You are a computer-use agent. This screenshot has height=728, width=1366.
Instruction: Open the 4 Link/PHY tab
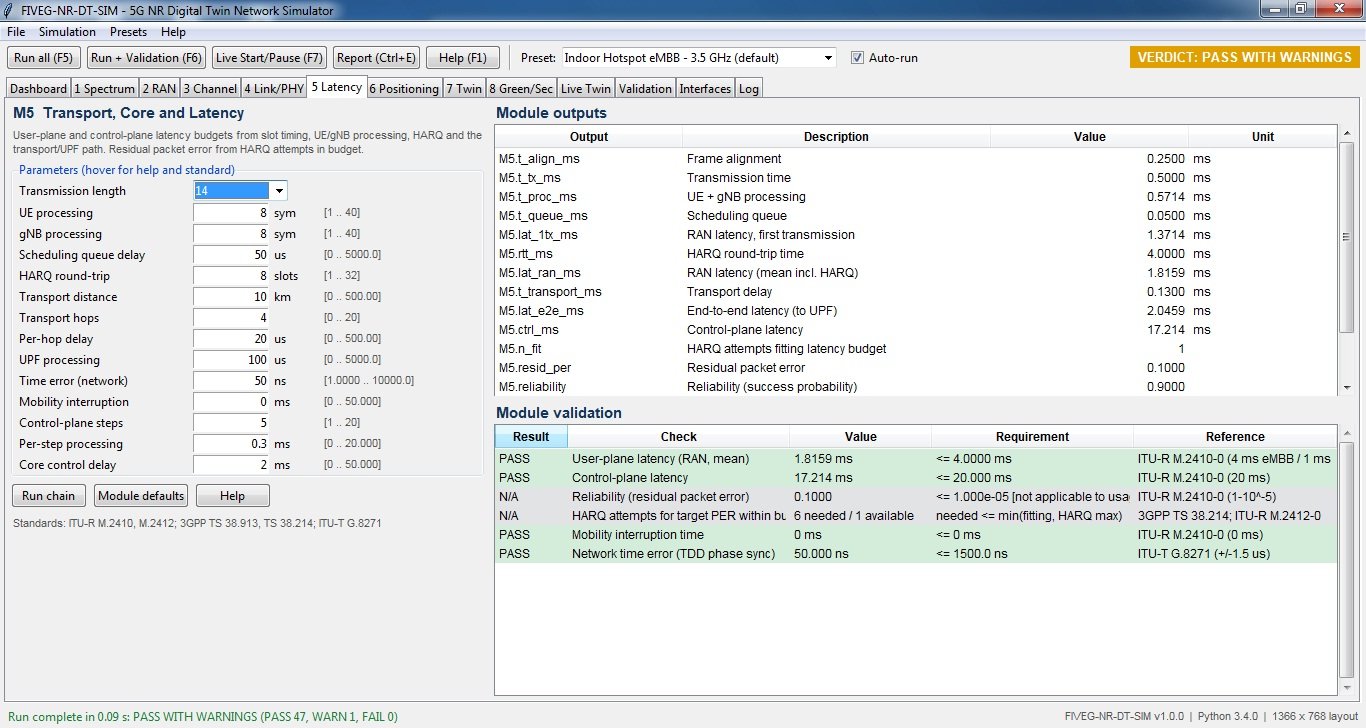click(274, 88)
